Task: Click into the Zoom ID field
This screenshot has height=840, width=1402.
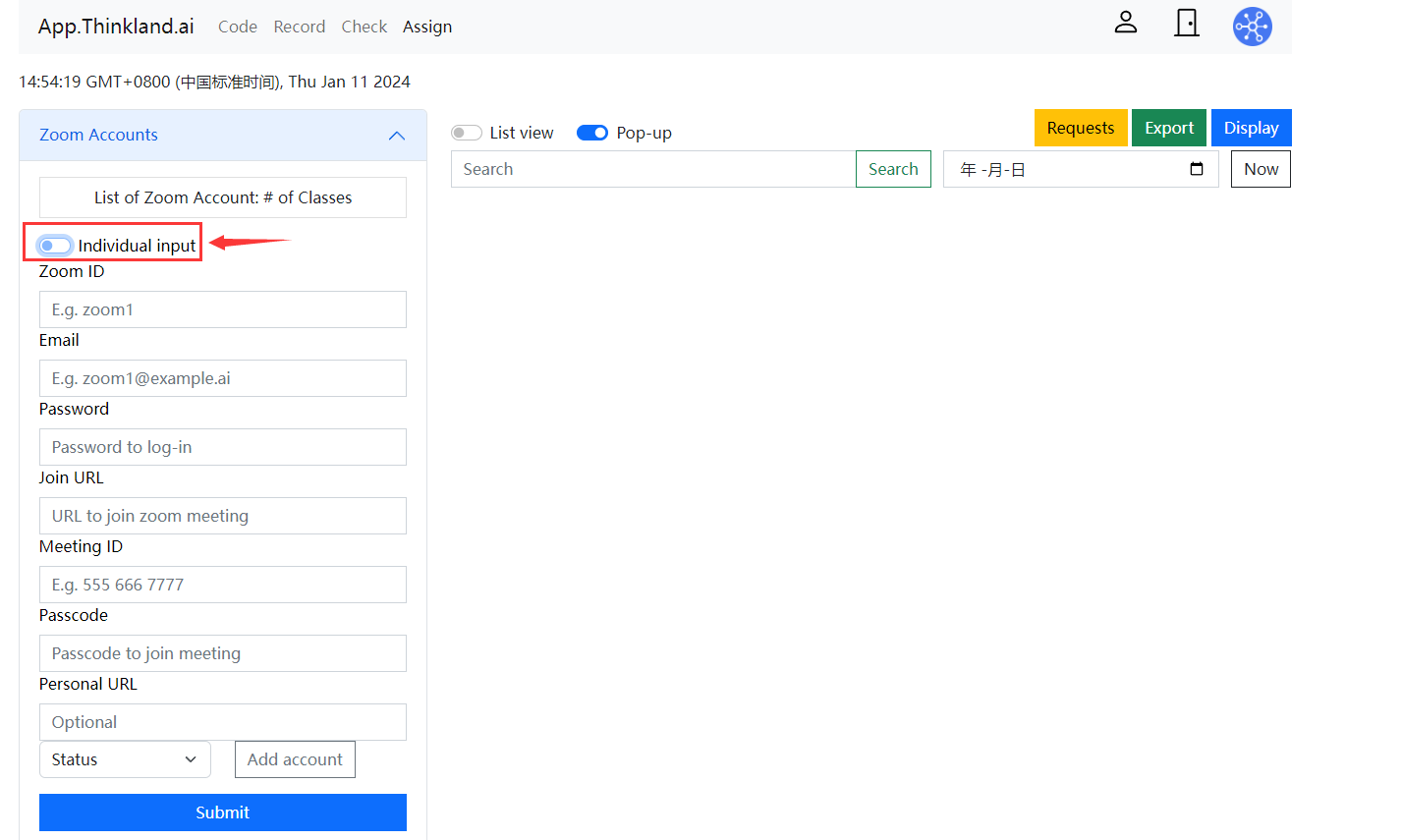Action: 223,309
